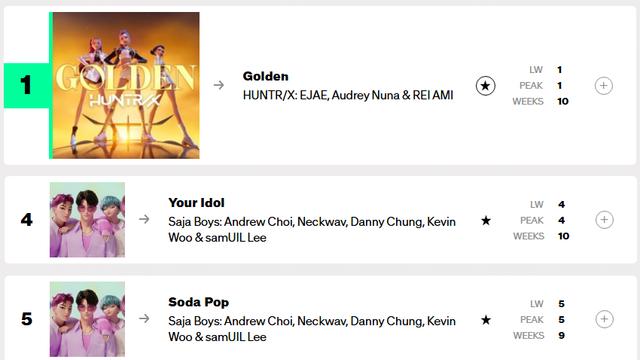Click the star icon beside Soda Pop
640x360 pixels.
(486, 320)
